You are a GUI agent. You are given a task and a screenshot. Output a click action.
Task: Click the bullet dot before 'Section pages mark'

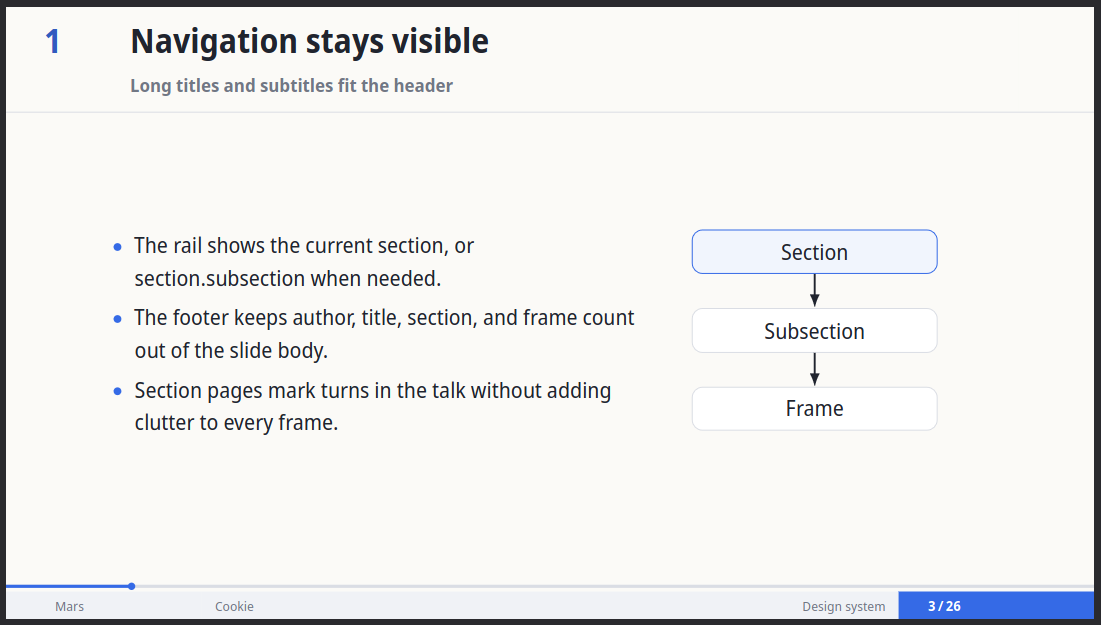click(x=117, y=392)
